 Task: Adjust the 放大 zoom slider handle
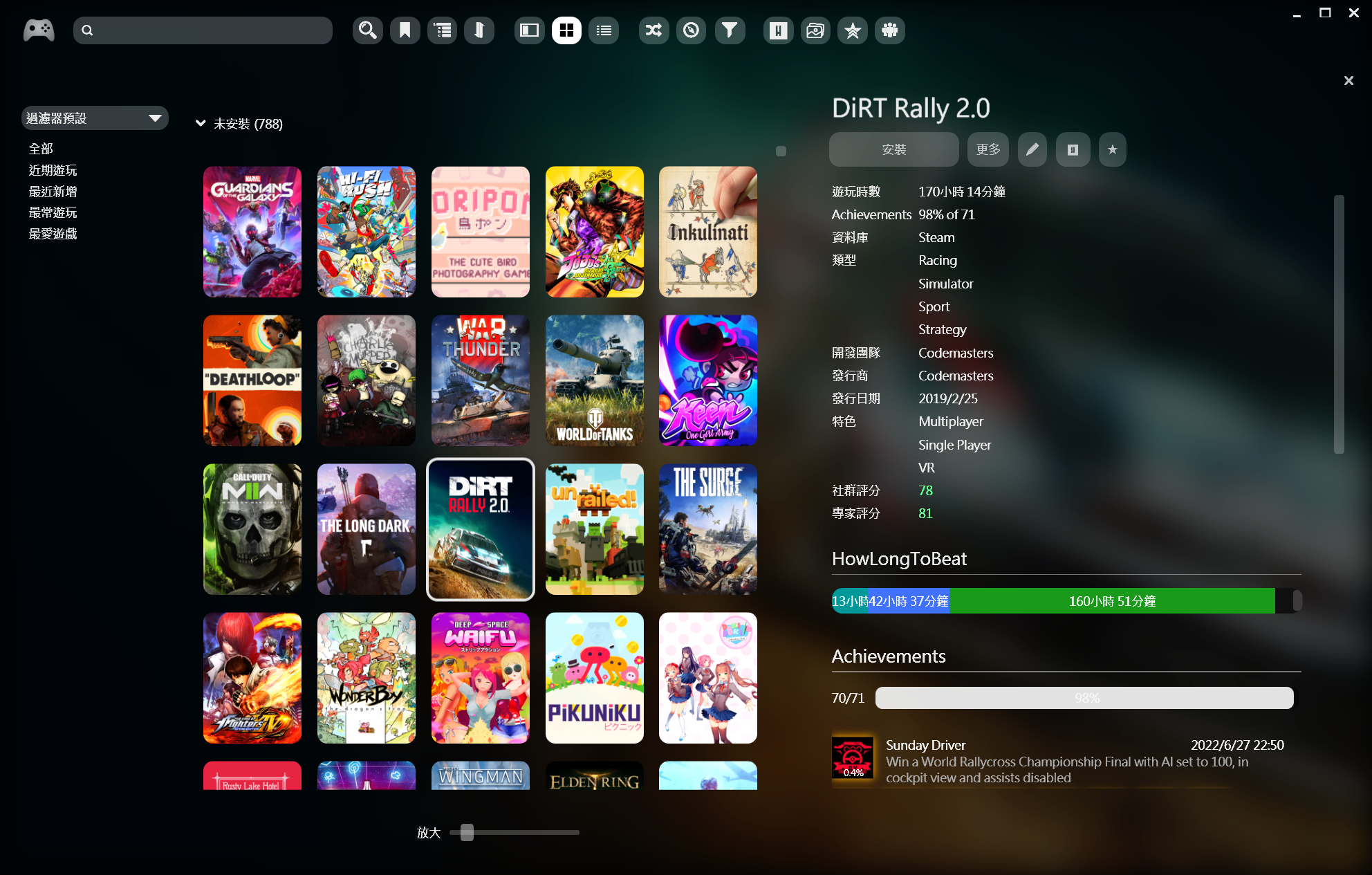[467, 832]
